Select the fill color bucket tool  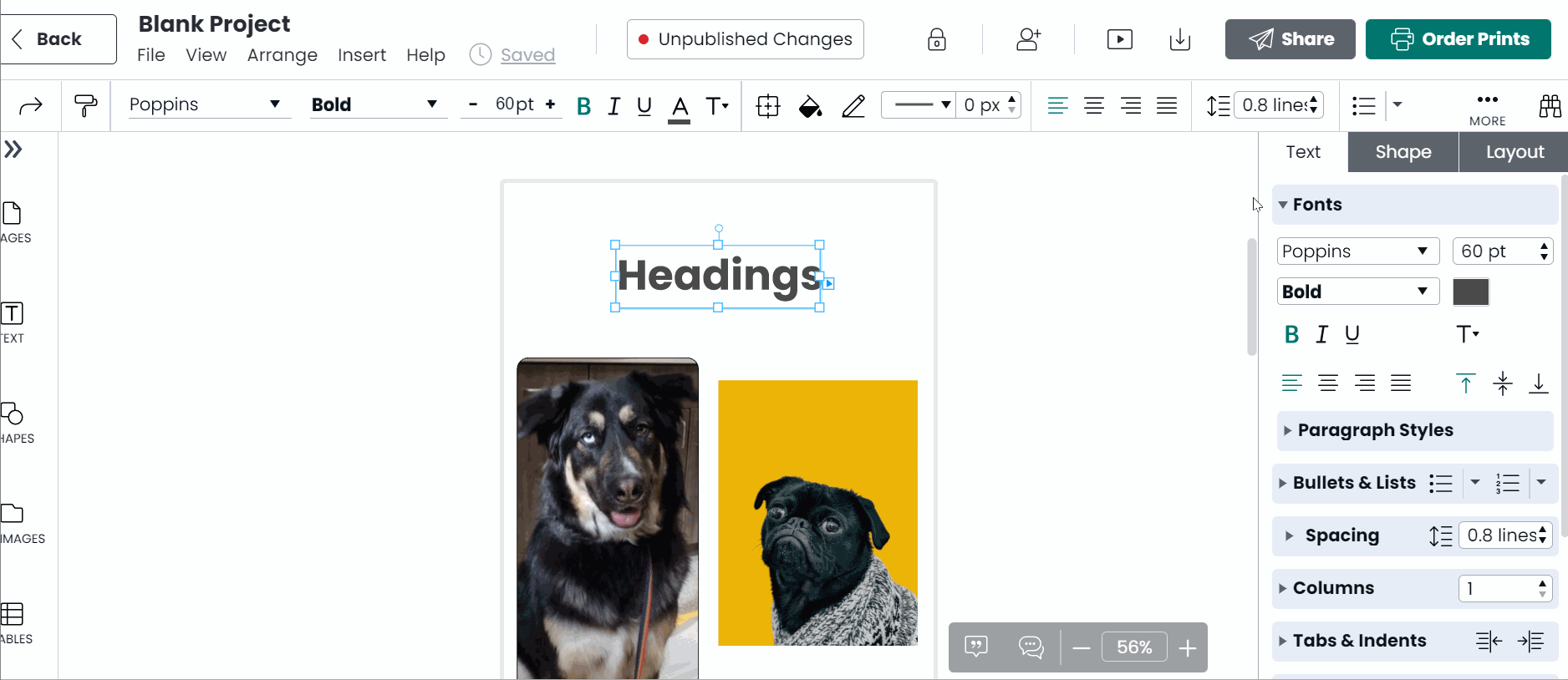(809, 106)
